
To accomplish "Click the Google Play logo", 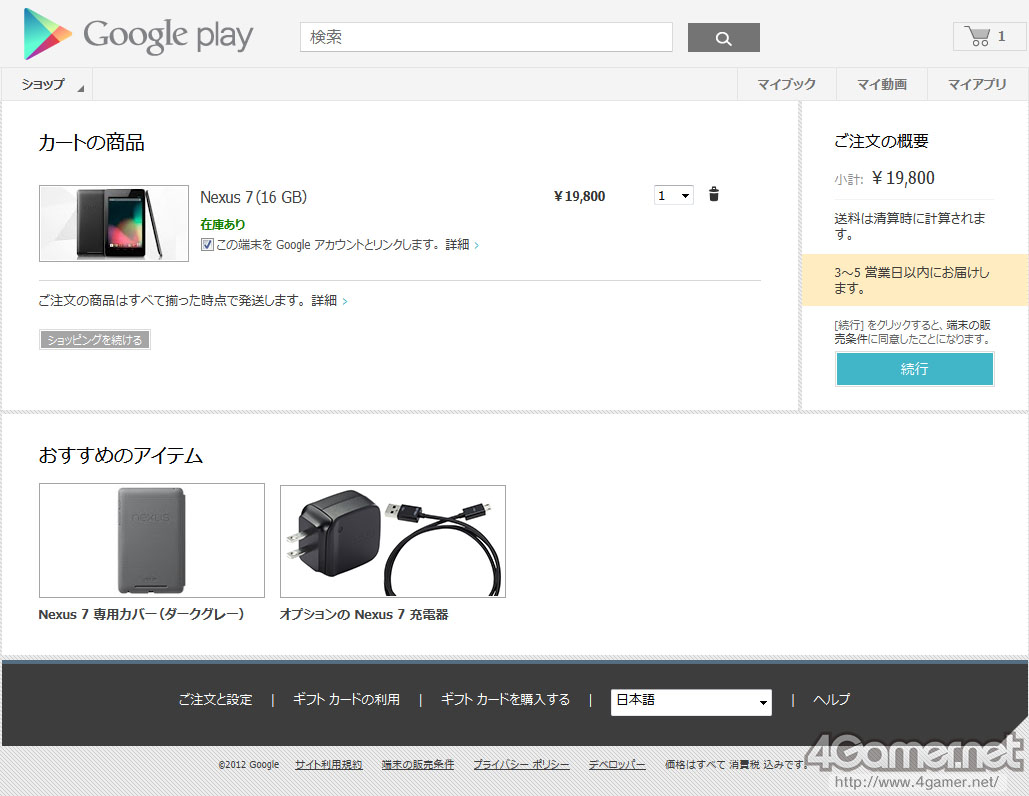I will point(138,34).
